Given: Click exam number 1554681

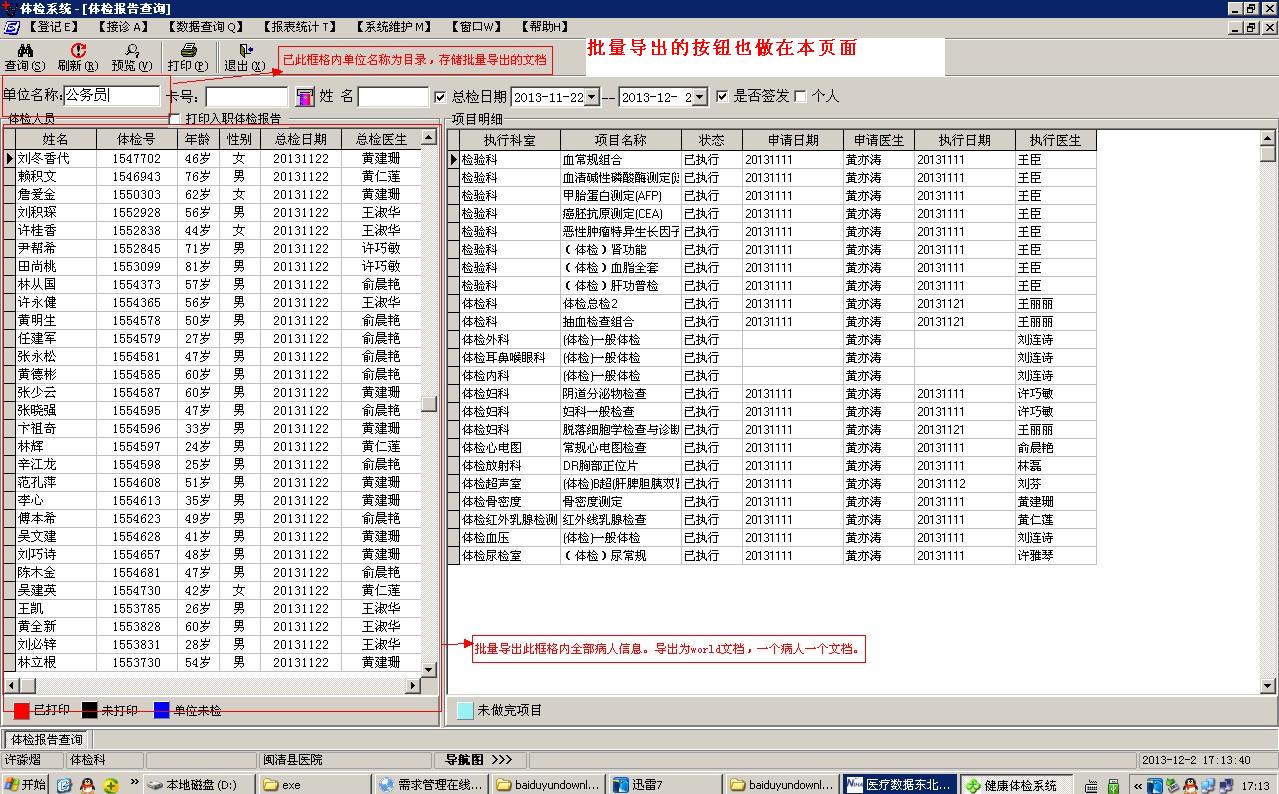Looking at the screenshot, I should pos(137,572).
